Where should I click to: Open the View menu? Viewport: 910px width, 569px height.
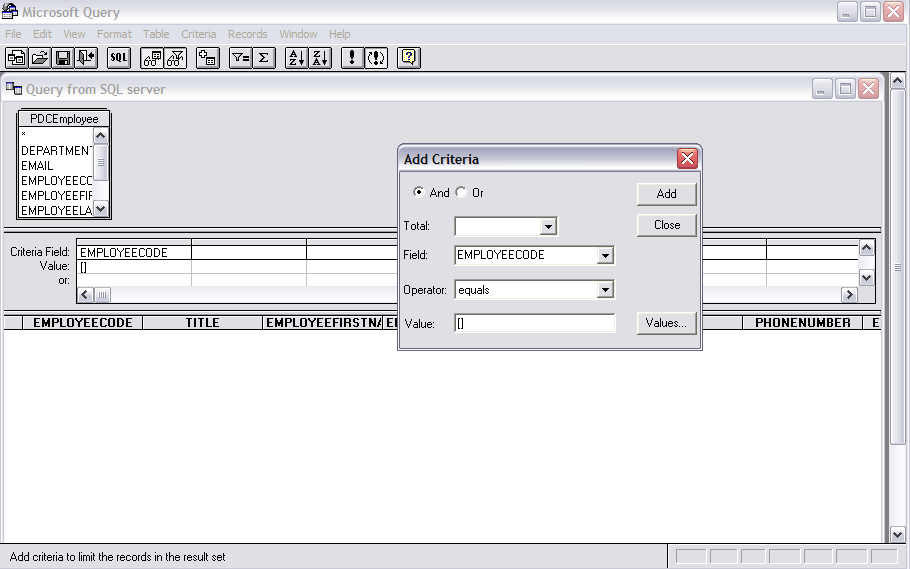74,34
